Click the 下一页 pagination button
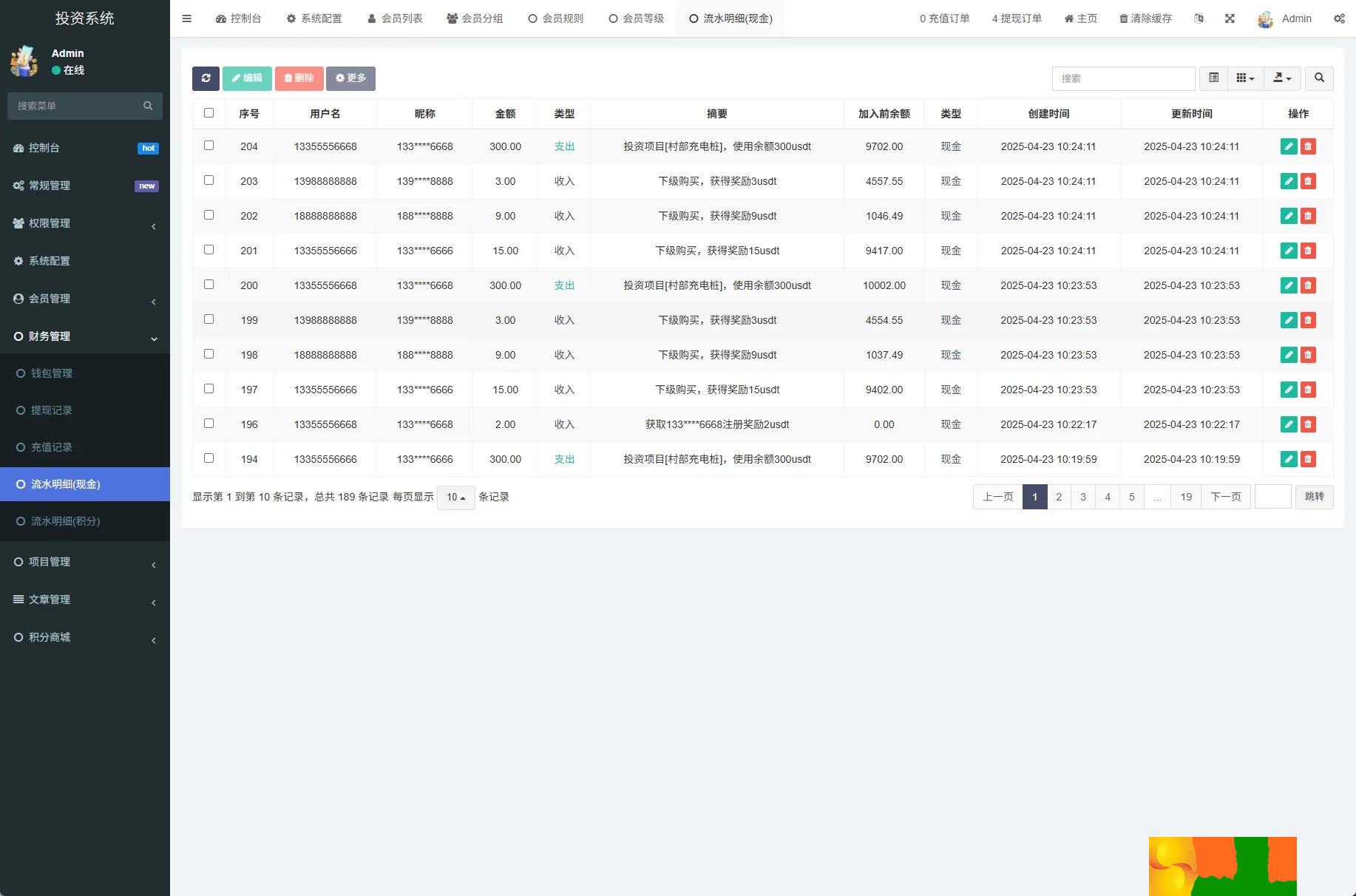This screenshot has width=1356, height=896. tap(1225, 497)
